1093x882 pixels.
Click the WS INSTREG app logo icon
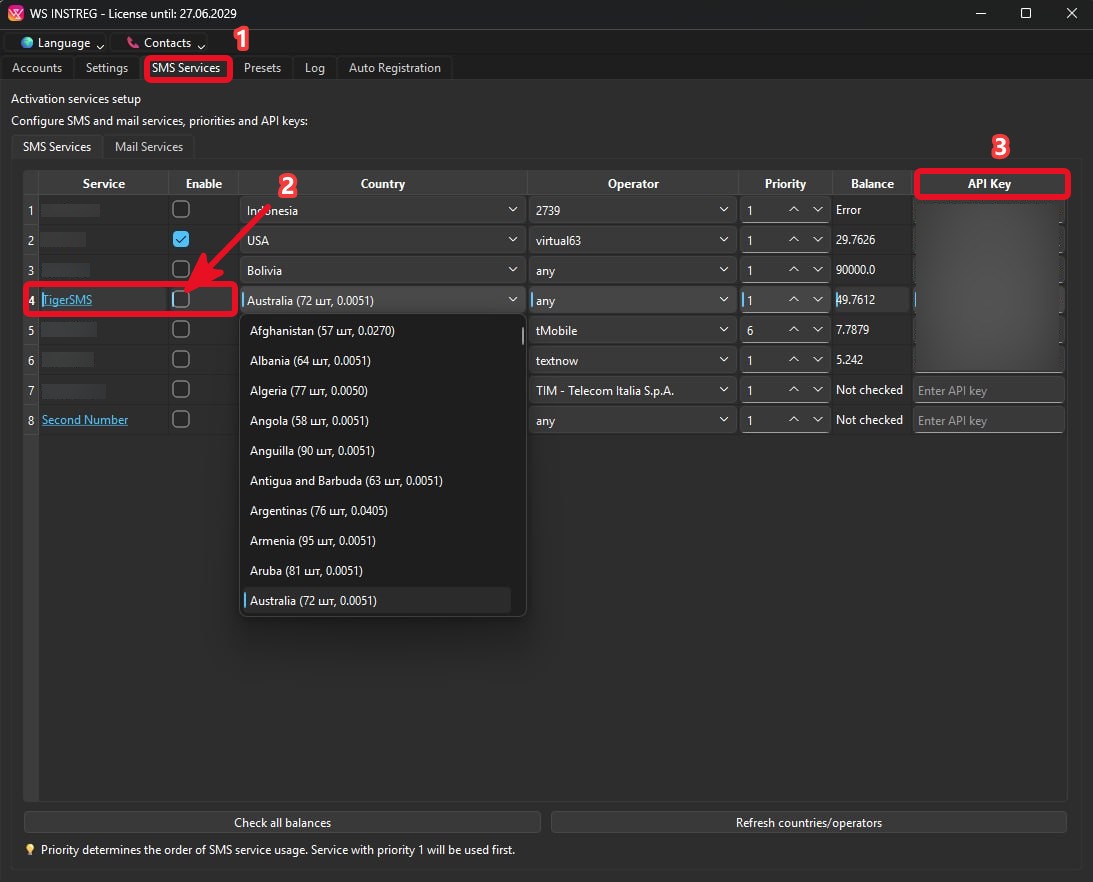point(15,13)
